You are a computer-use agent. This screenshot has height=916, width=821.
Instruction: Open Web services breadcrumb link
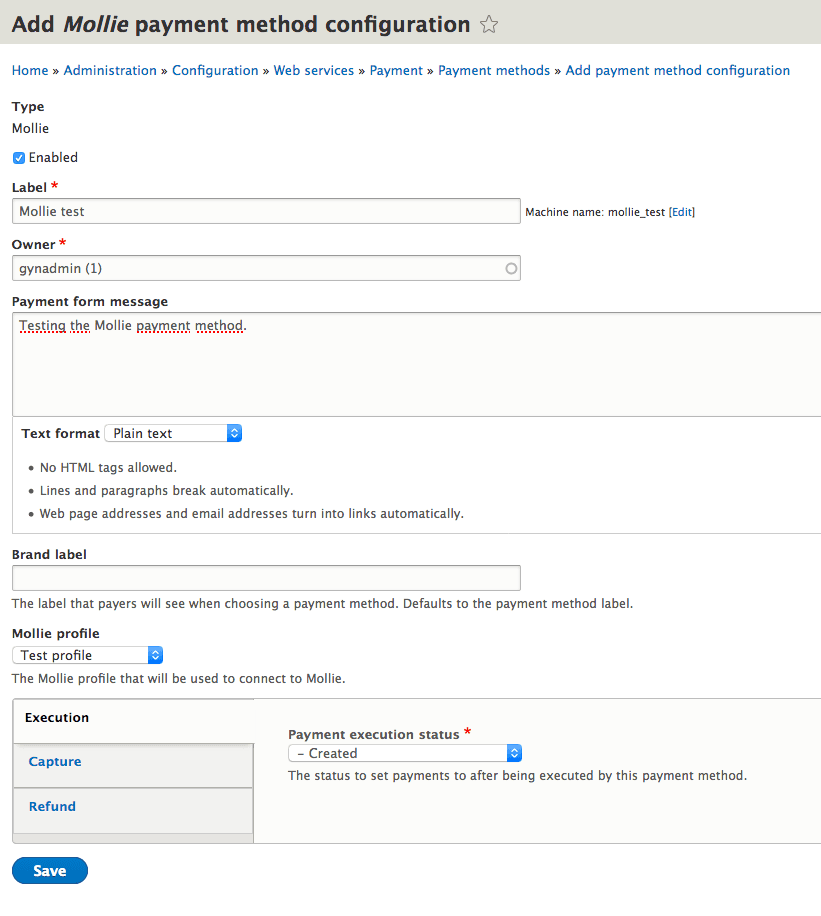coord(314,71)
